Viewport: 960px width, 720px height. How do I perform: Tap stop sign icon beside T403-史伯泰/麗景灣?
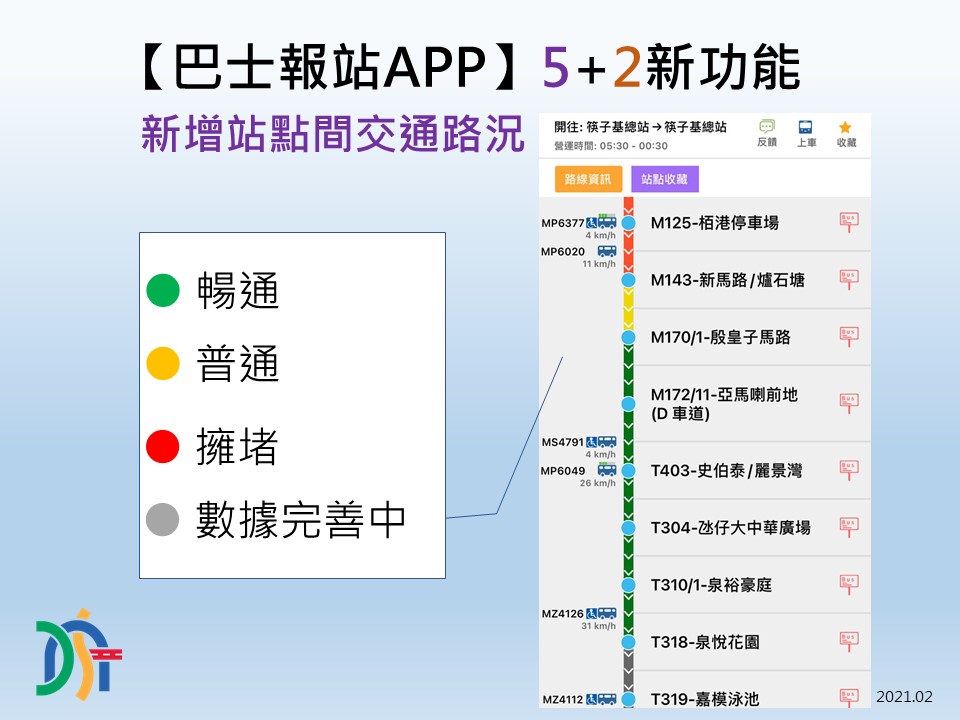[848, 470]
